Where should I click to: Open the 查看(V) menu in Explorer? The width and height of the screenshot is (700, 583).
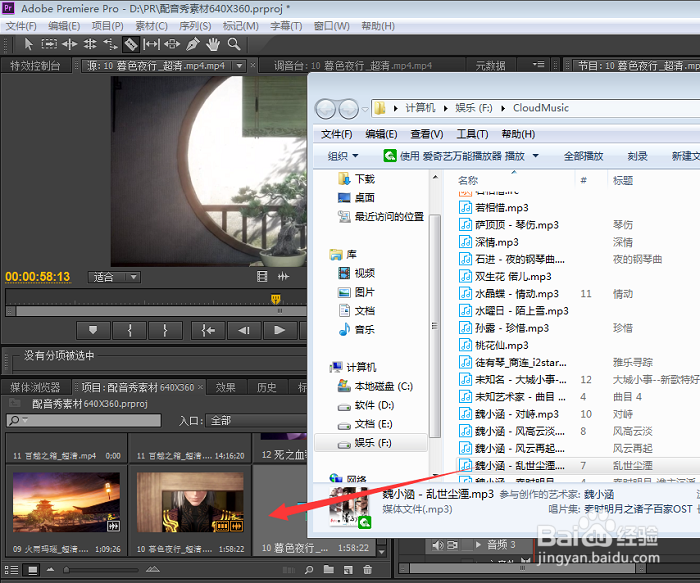pyautogui.click(x=427, y=134)
